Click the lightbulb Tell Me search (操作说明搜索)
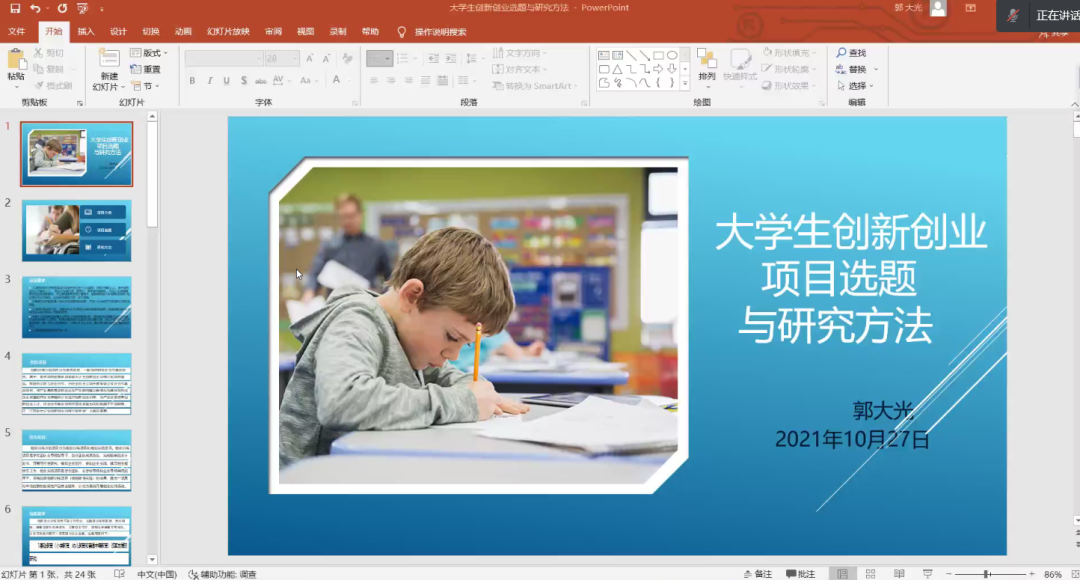This screenshot has width=1080, height=580. coord(402,32)
